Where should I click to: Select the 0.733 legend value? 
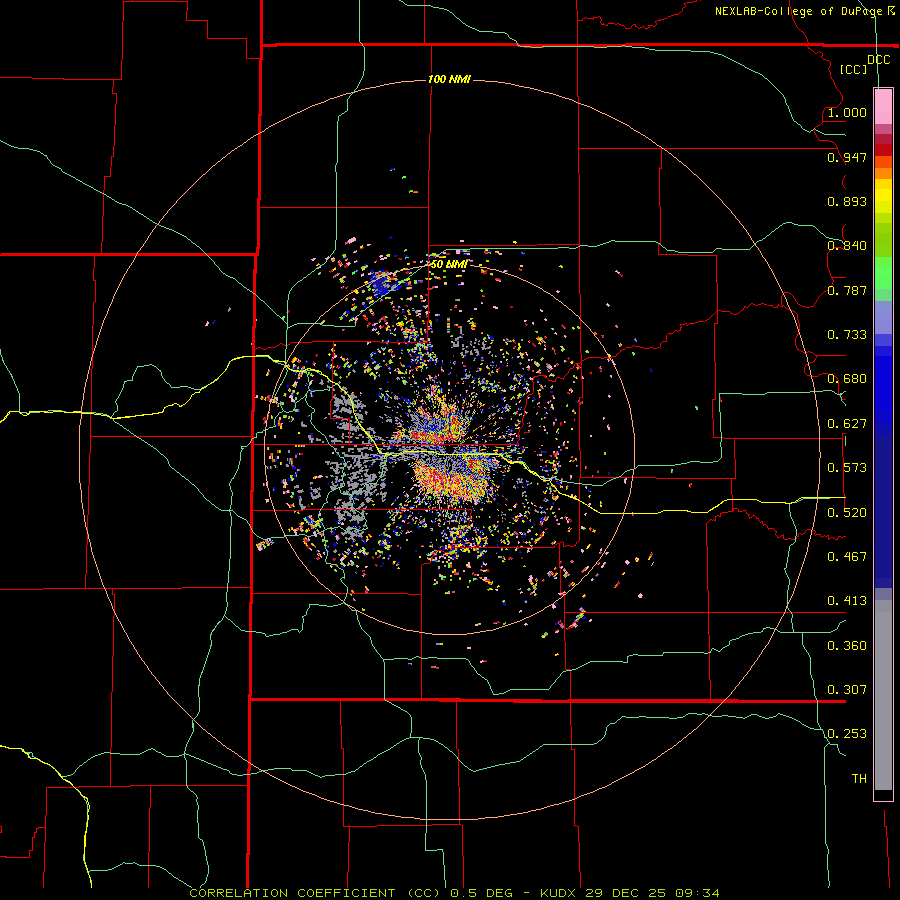click(847, 335)
